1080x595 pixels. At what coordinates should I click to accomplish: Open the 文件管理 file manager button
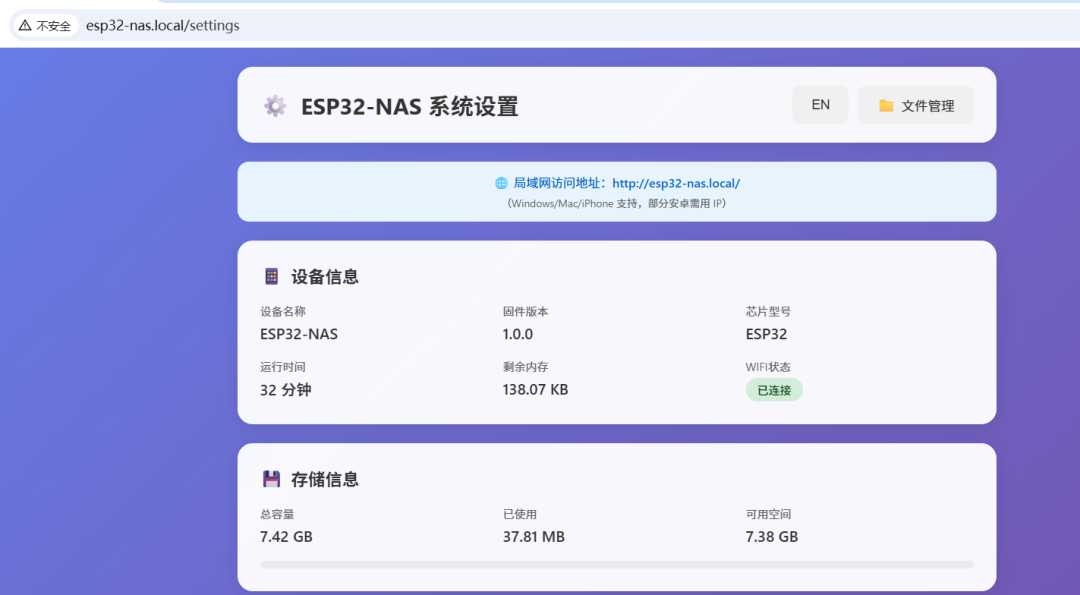pyautogui.click(x=916, y=104)
